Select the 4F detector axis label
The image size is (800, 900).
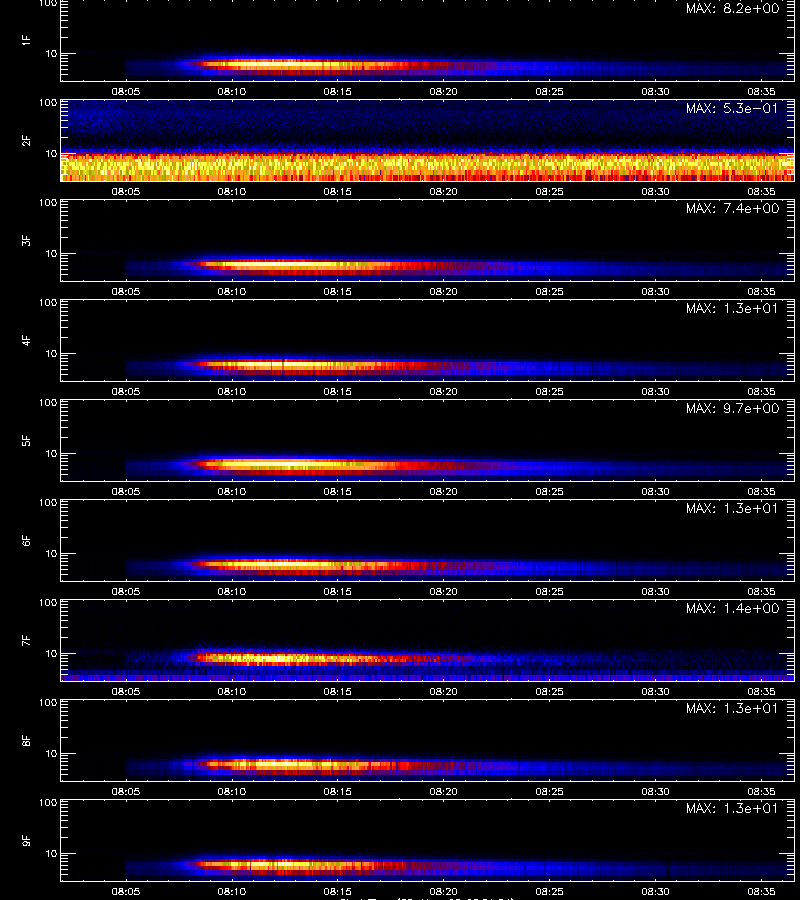[26, 340]
